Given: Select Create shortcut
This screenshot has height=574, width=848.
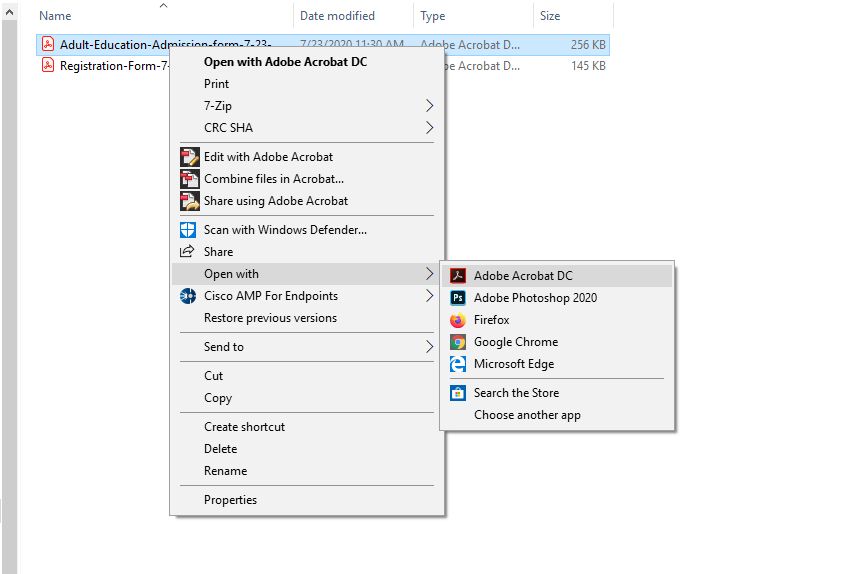Looking at the screenshot, I should (307, 427).
